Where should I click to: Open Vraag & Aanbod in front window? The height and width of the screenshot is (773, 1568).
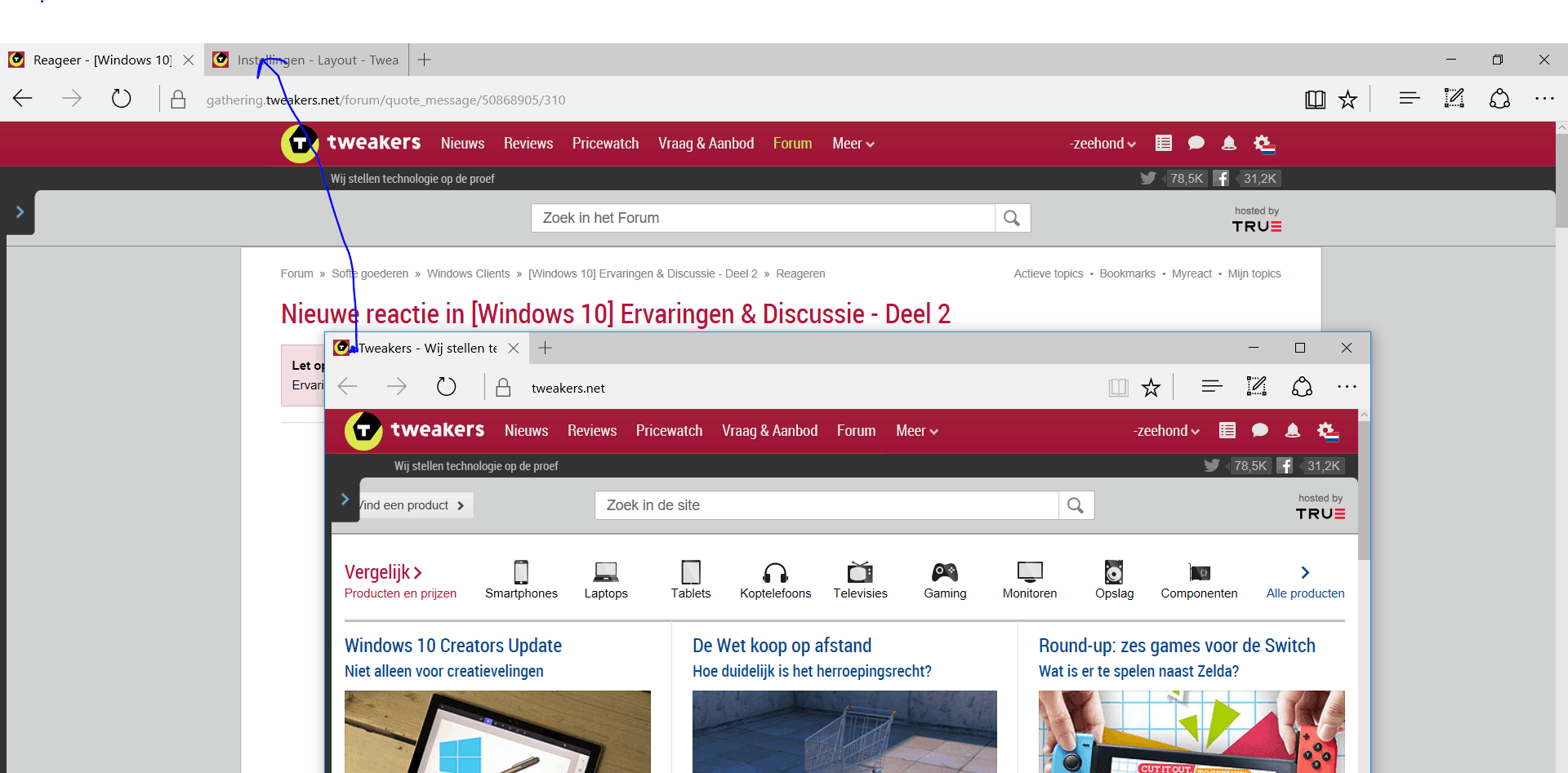pyautogui.click(x=769, y=431)
